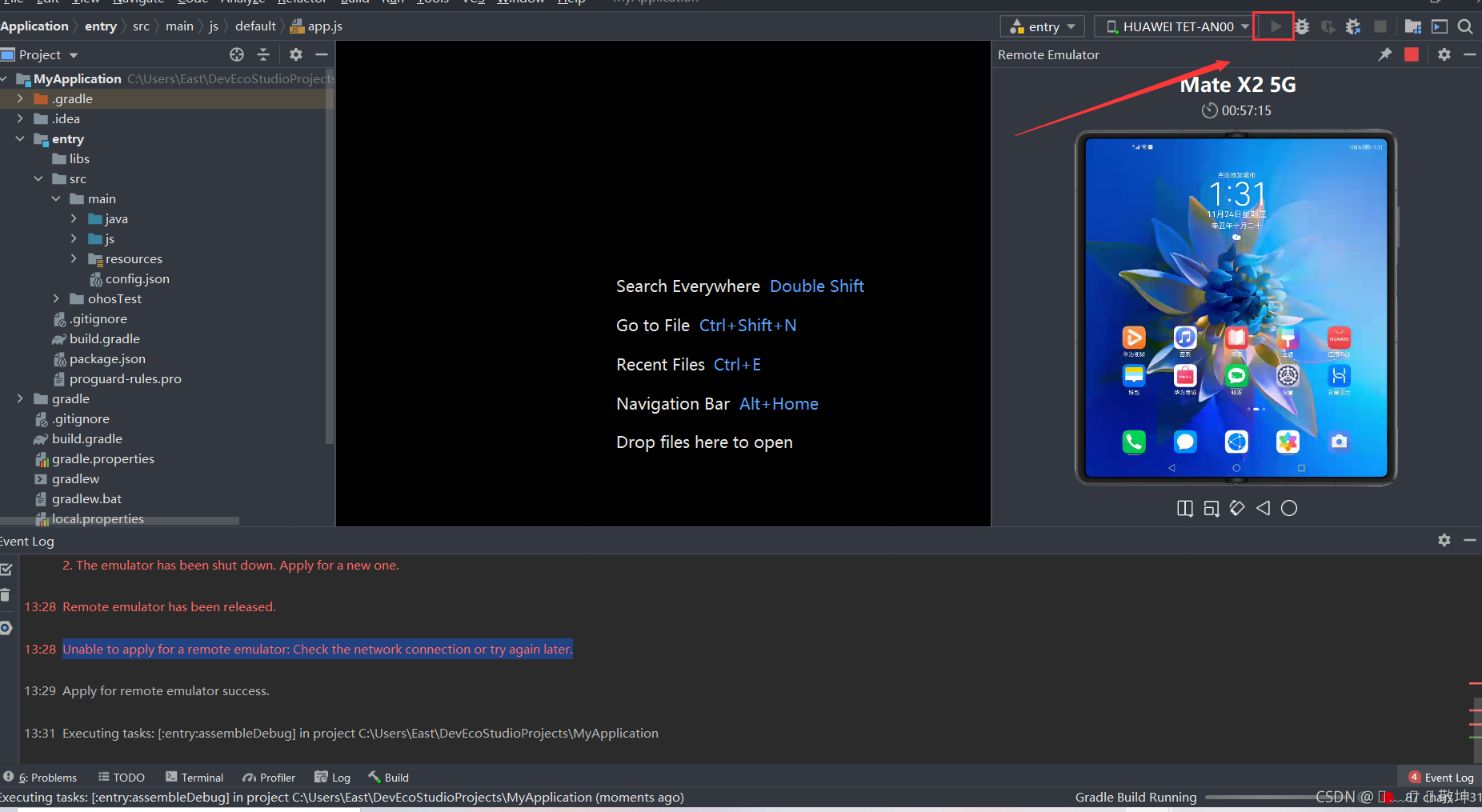The height and width of the screenshot is (812, 1482).
Task: Expand the ohosTest folder
Action: tap(56, 298)
